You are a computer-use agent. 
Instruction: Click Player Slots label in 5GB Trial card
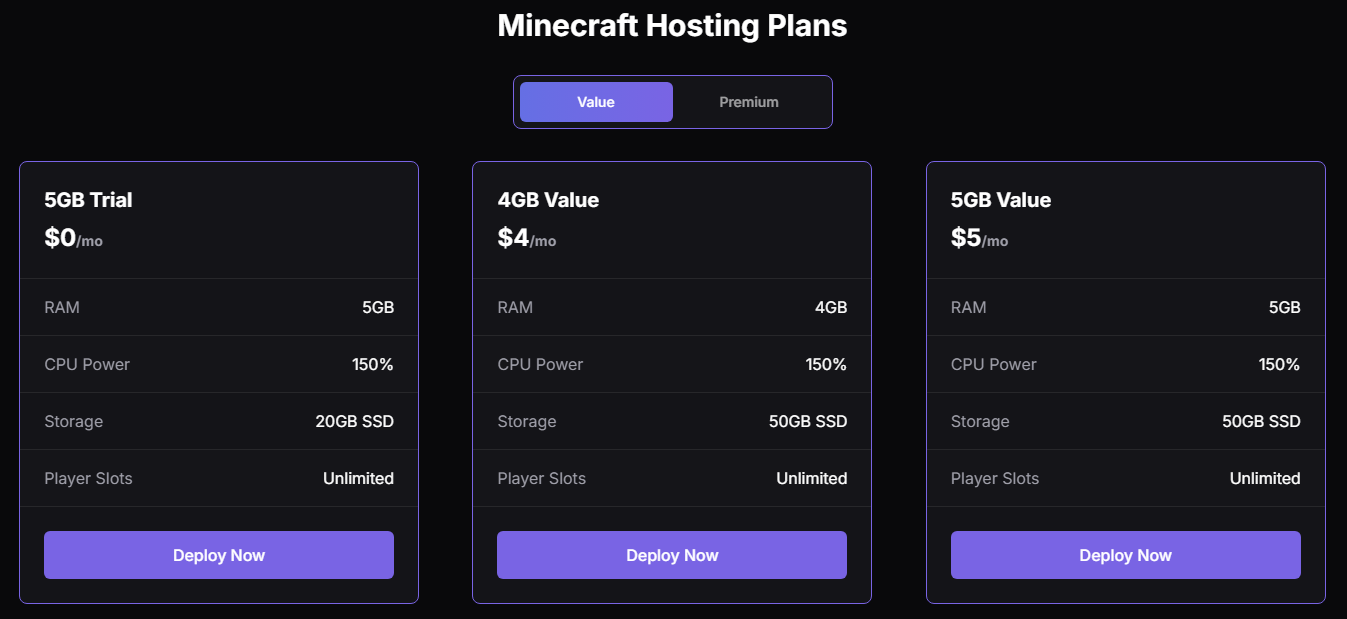coord(88,478)
